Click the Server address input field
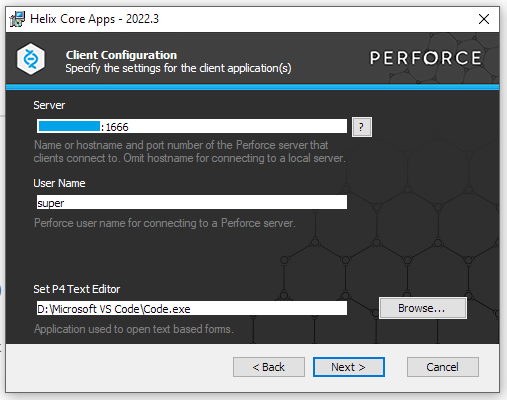 (x=192, y=127)
